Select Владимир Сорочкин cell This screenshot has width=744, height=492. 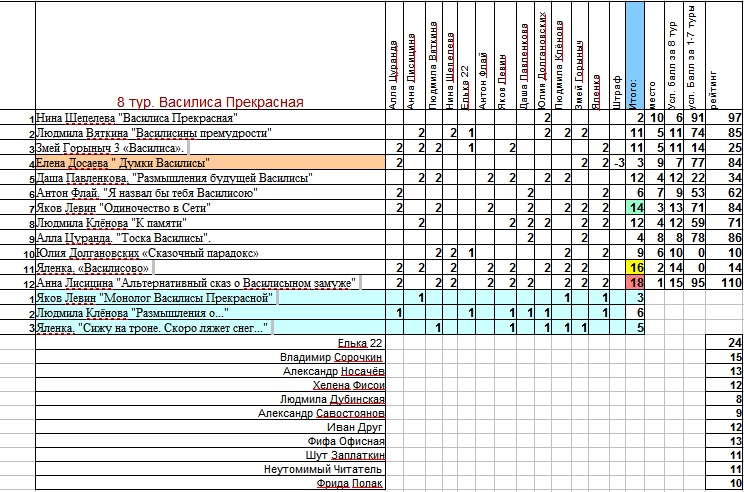tap(210, 357)
